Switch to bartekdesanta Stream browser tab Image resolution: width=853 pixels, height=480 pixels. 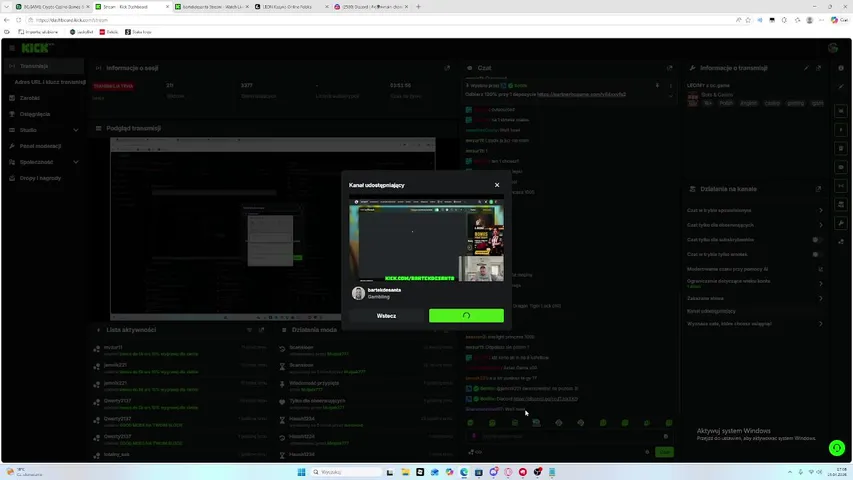(211, 7)
